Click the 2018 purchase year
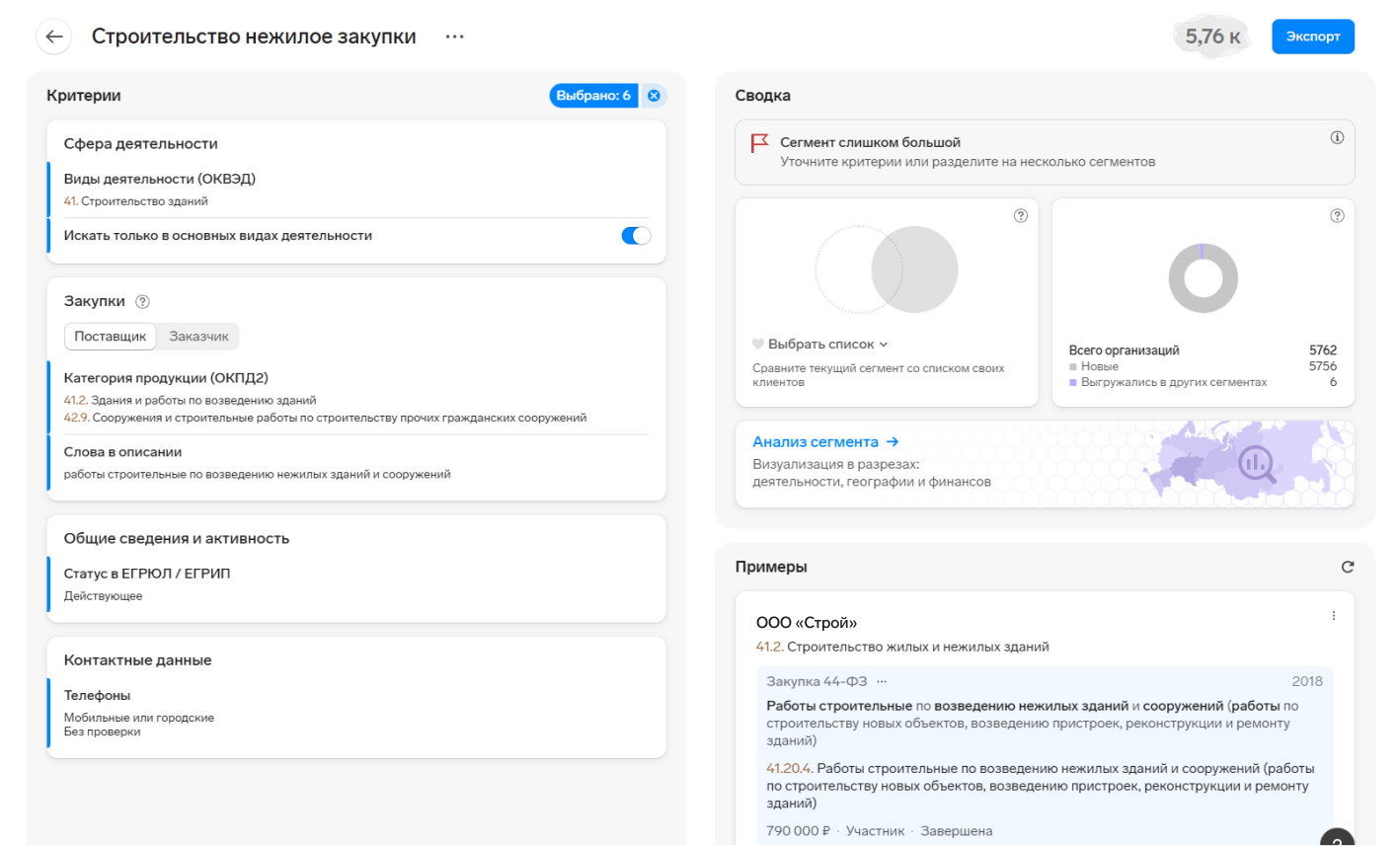 (1307, 681)
